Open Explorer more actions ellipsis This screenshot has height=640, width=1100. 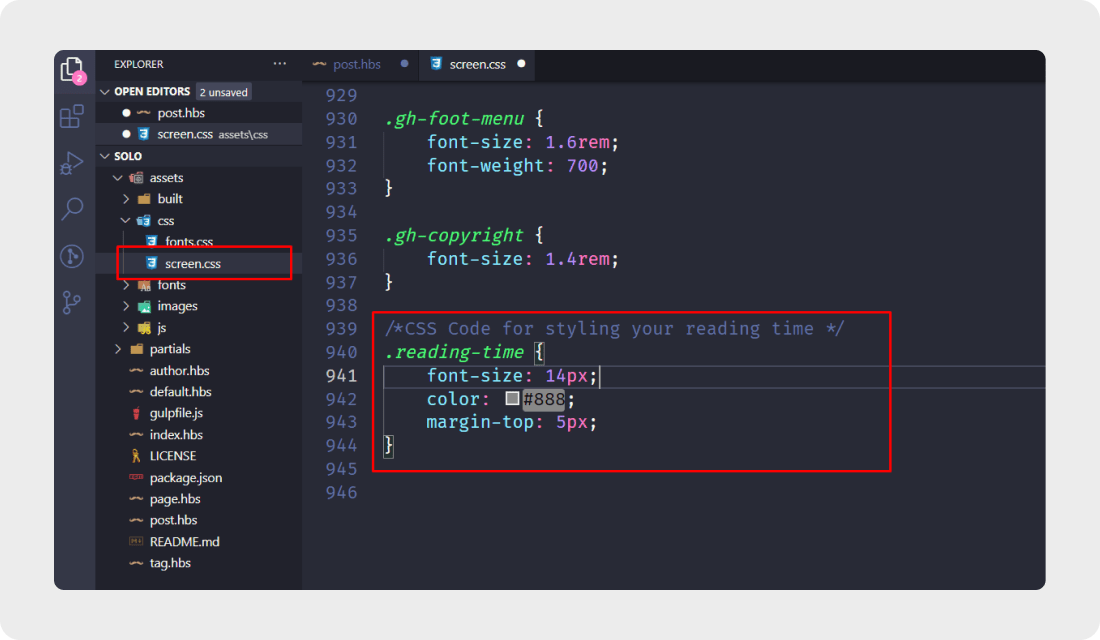click(280, 64)
